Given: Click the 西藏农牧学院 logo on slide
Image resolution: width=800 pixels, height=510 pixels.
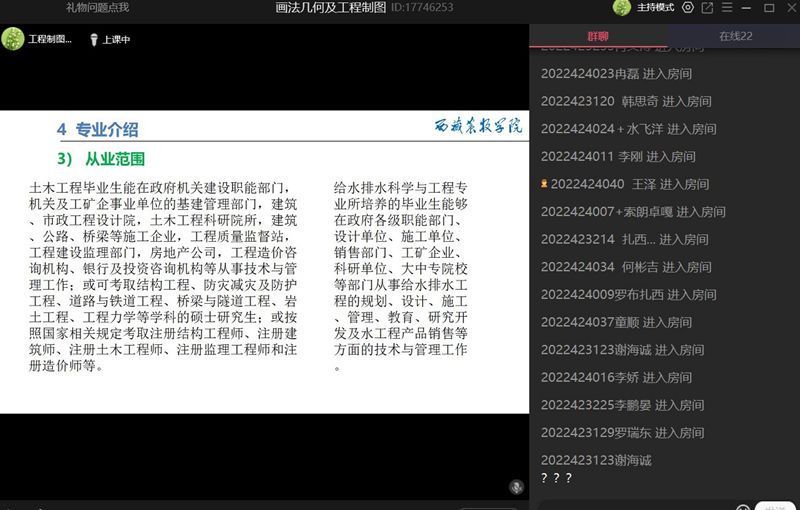Looking at the screenshot, I should tap(477, 127).
